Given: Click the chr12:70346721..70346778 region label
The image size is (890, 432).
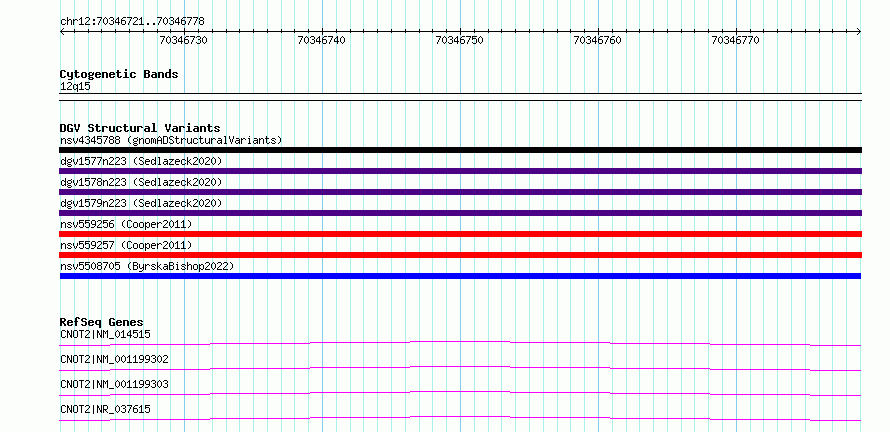Looking at the screenshot, I should click(132, 22).
